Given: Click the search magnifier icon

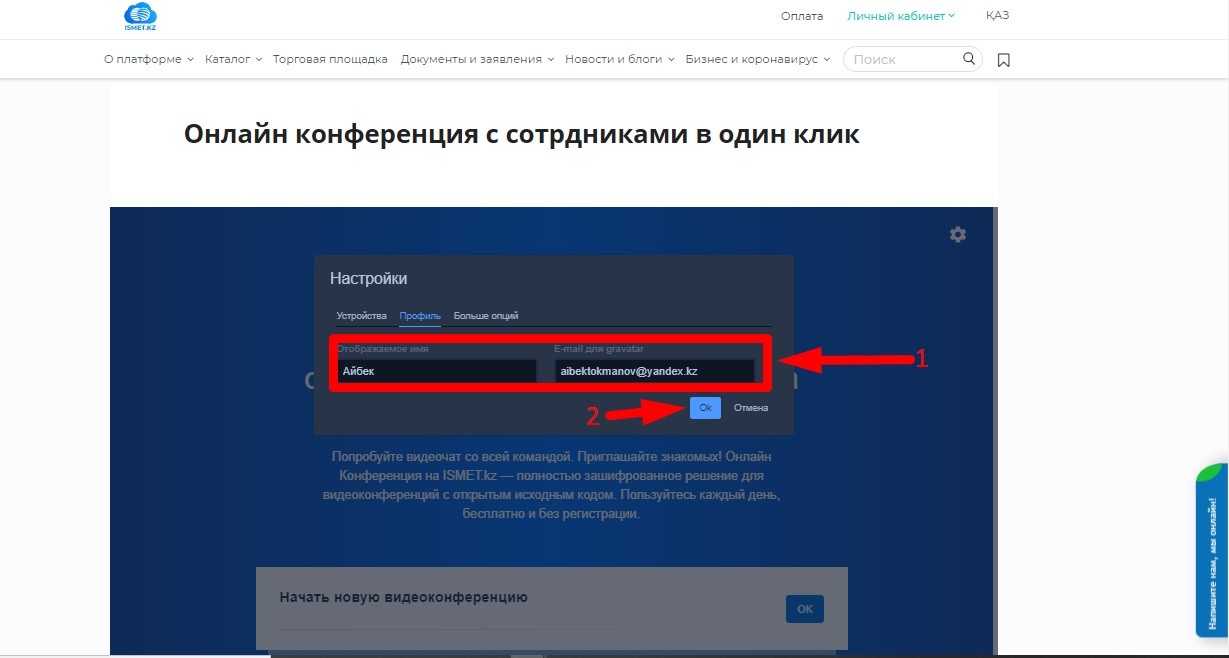Looking at the screenshot, I should tap(968, 59).
